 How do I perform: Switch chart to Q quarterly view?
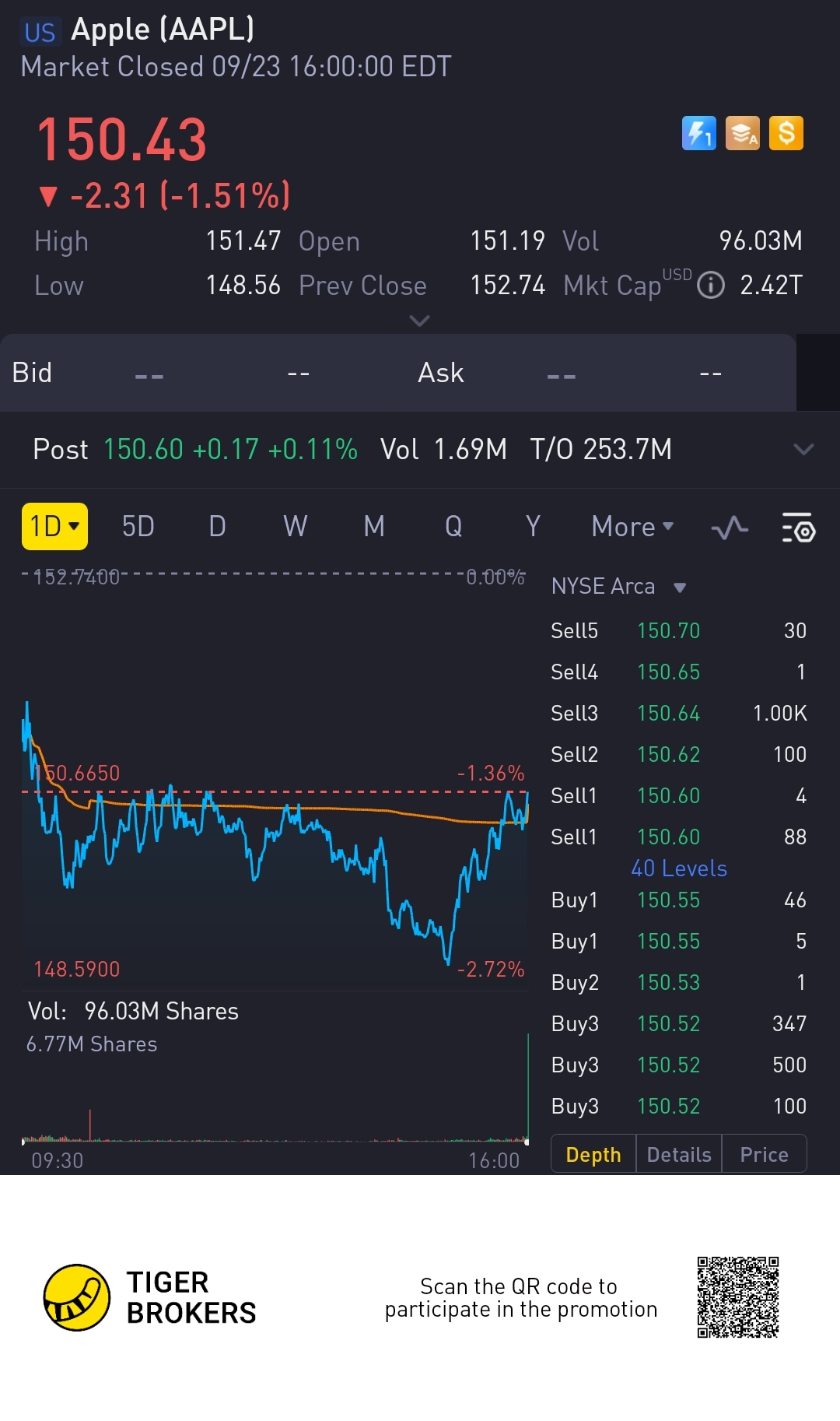(453, 527)
